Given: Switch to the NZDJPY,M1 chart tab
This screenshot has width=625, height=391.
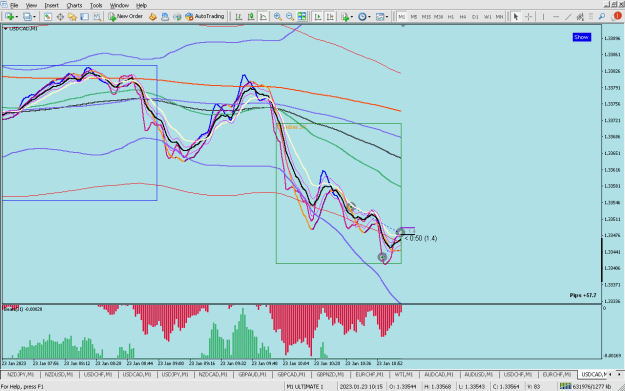Looking at the screenshot, I should tap(20, 375).
